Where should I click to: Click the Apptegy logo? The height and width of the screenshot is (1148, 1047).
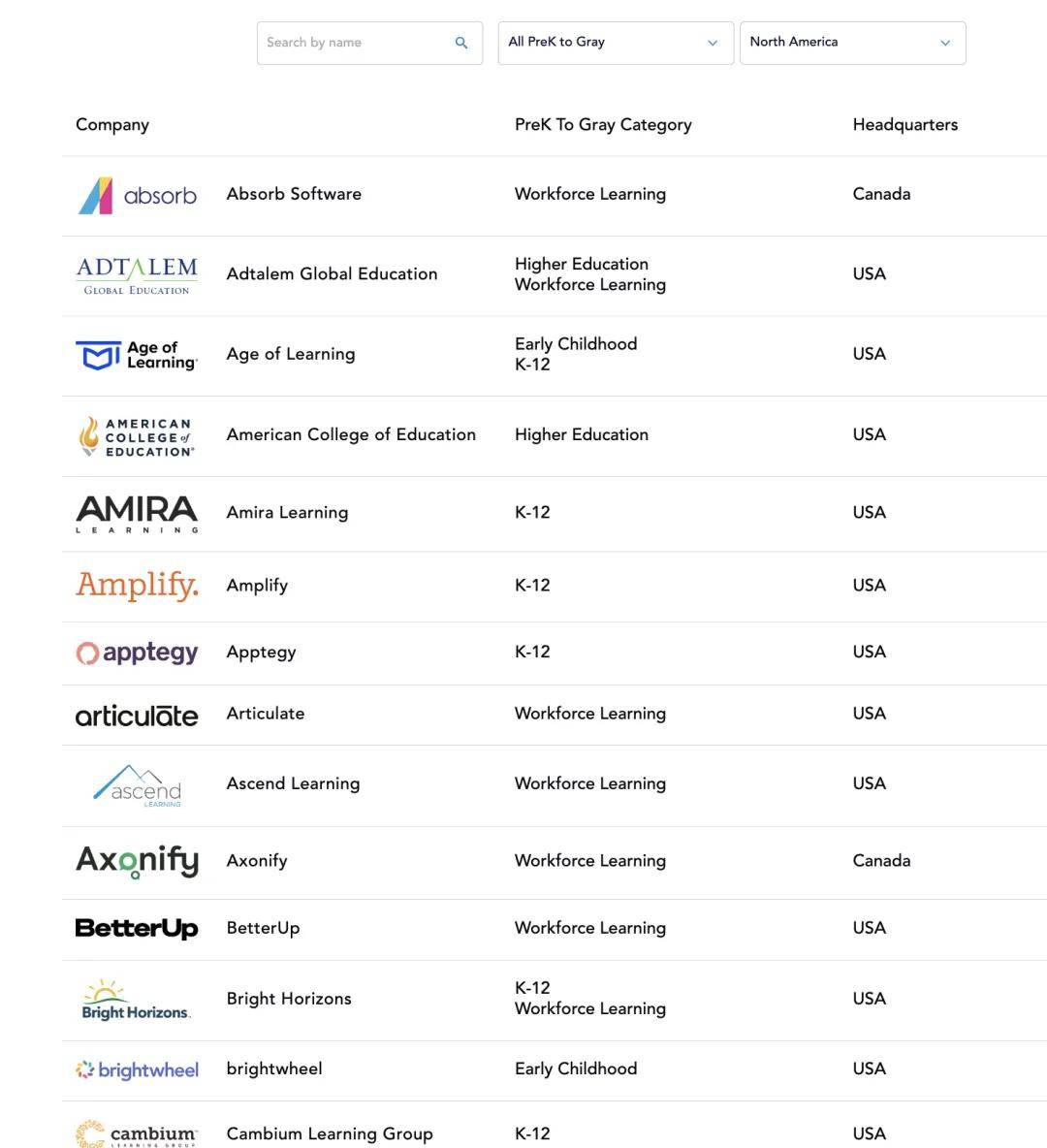tap(137, 653)
